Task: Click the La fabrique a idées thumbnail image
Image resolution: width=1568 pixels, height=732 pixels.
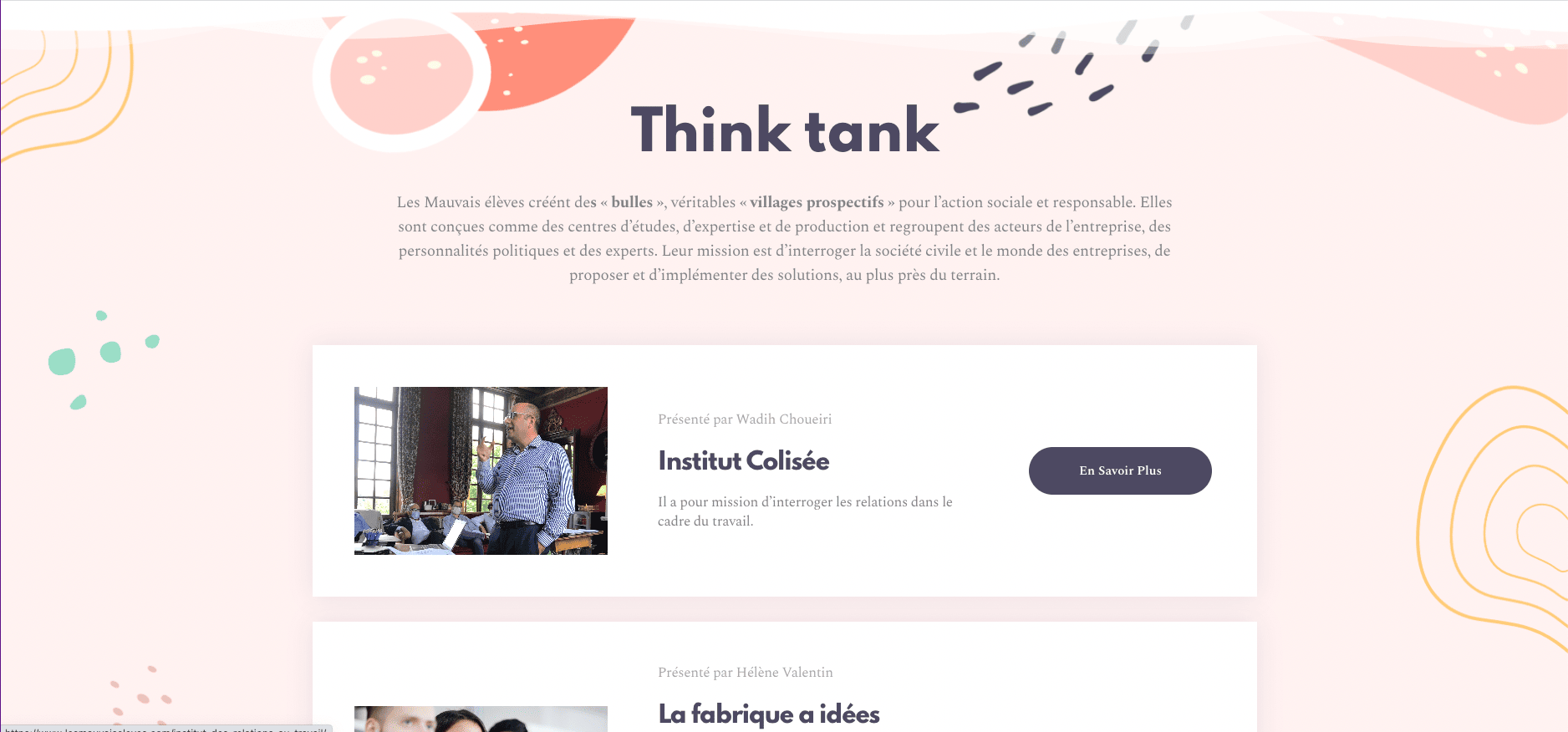Action: click(481, 719)
